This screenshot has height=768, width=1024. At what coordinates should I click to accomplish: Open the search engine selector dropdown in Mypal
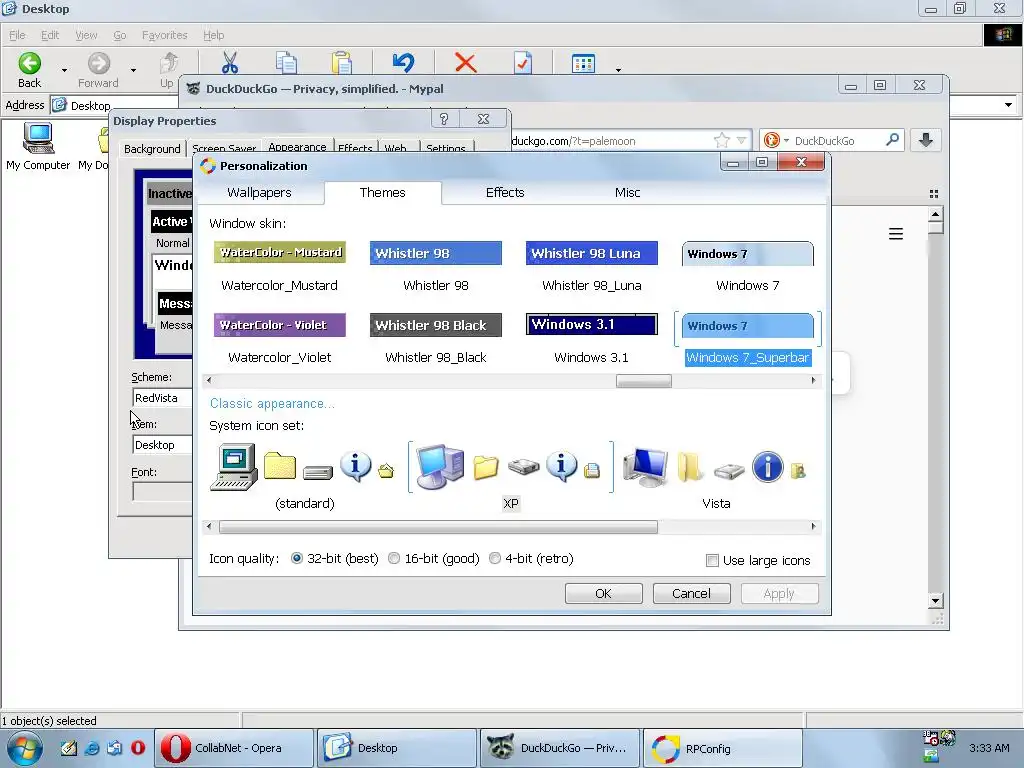[786, 140]
